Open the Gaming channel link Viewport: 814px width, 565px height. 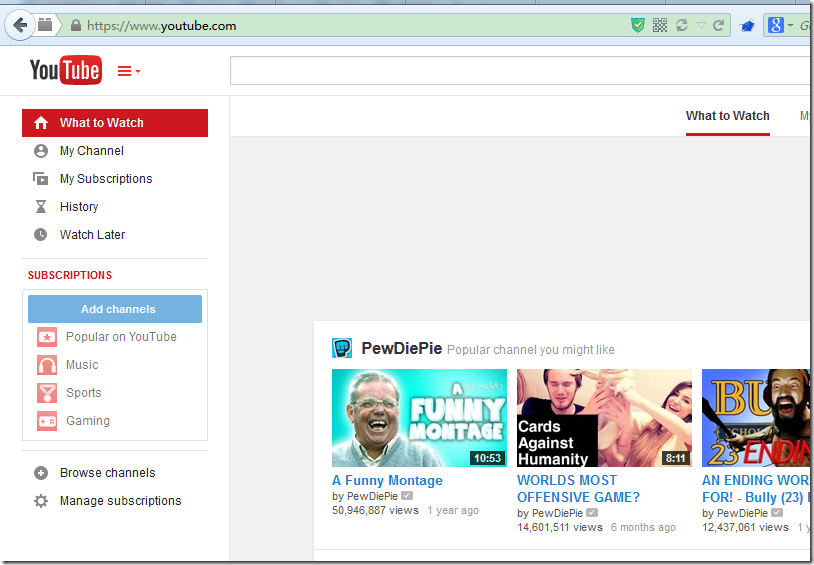(x=88, y=421)
